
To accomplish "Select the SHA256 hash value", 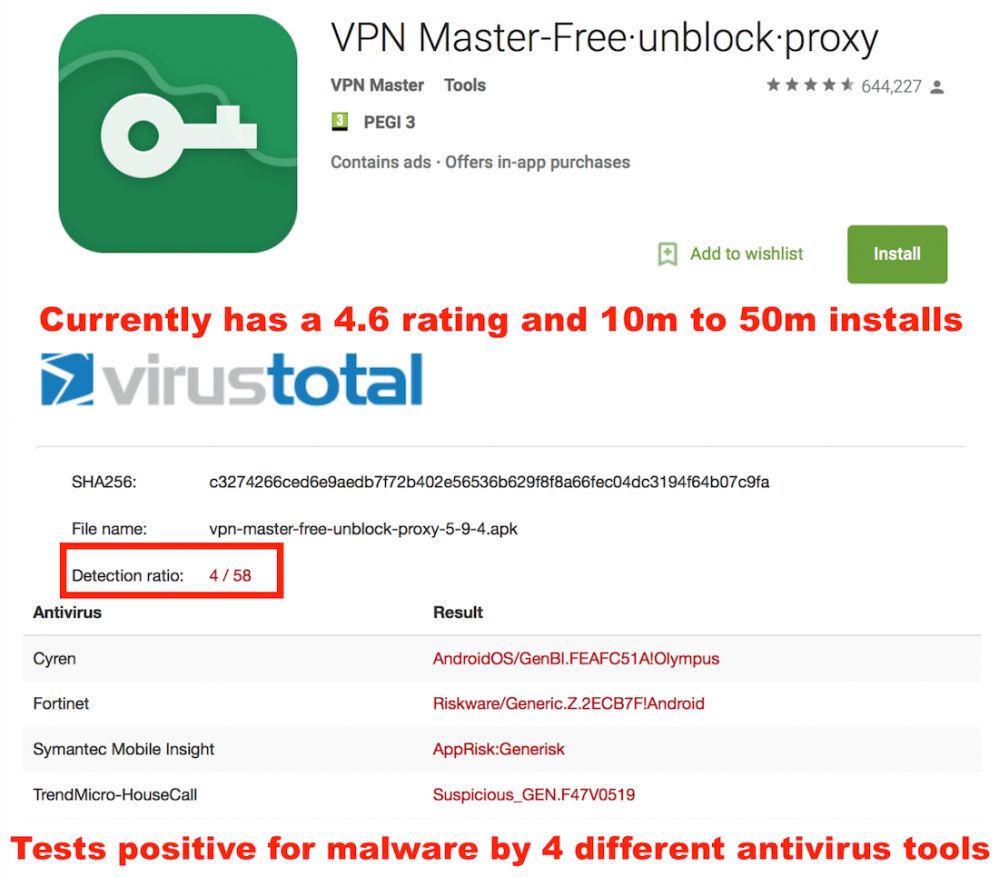I will pyautogui.click(x=489, y=482).
